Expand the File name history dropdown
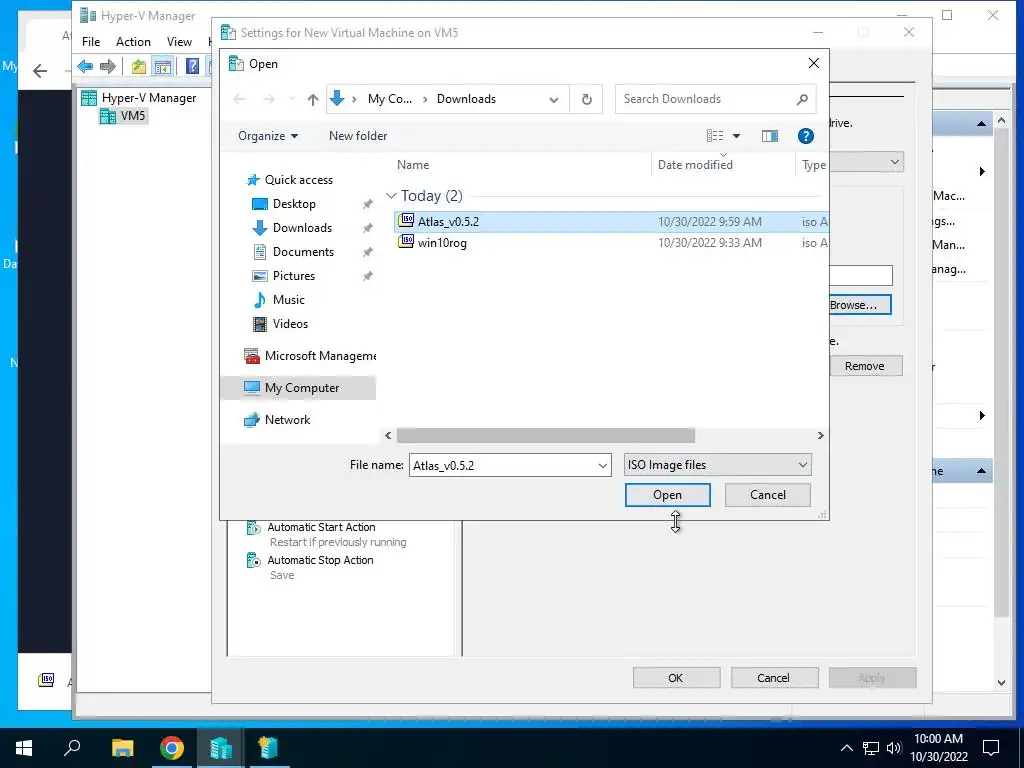 (x=602, y=466)
